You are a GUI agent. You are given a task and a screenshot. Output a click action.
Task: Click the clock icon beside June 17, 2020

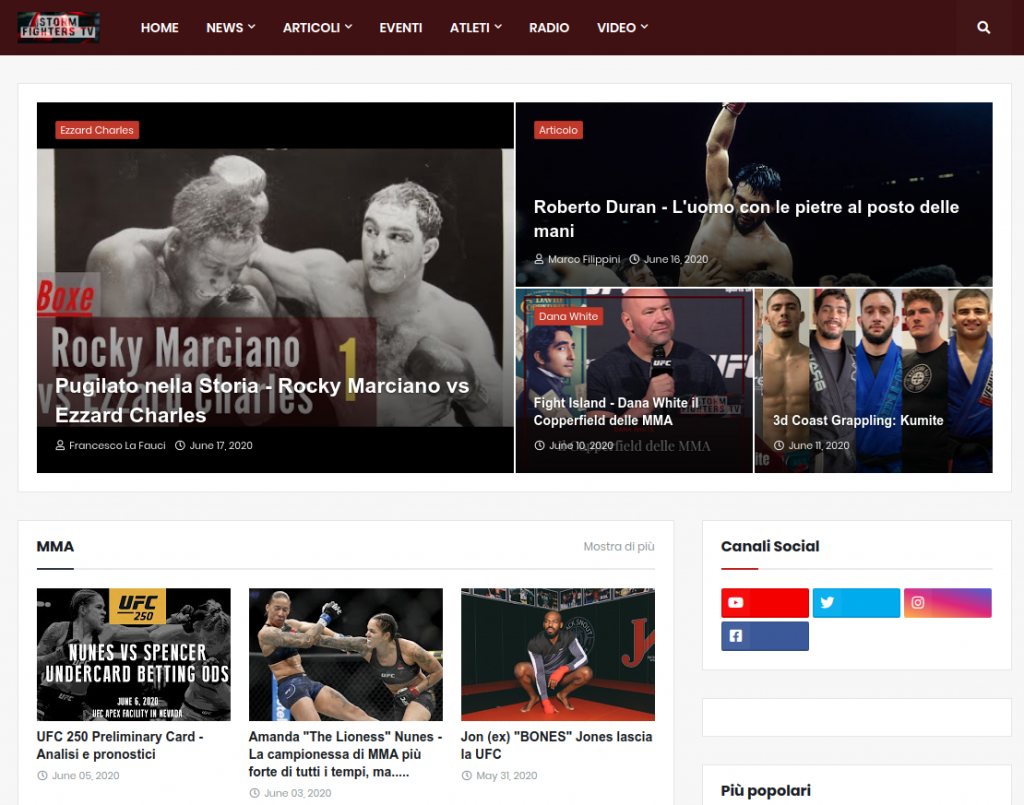(x=180, y=445)
